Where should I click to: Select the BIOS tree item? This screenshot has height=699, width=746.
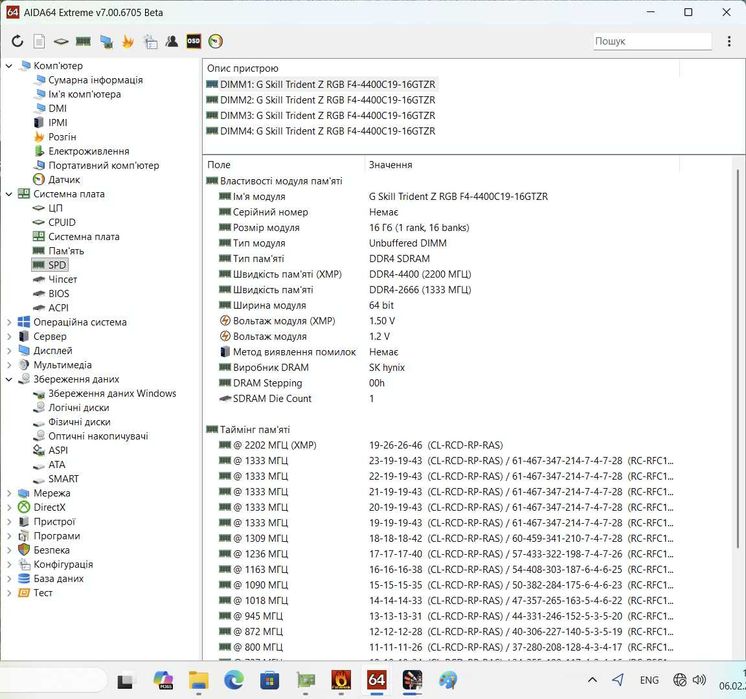(51, 294)
